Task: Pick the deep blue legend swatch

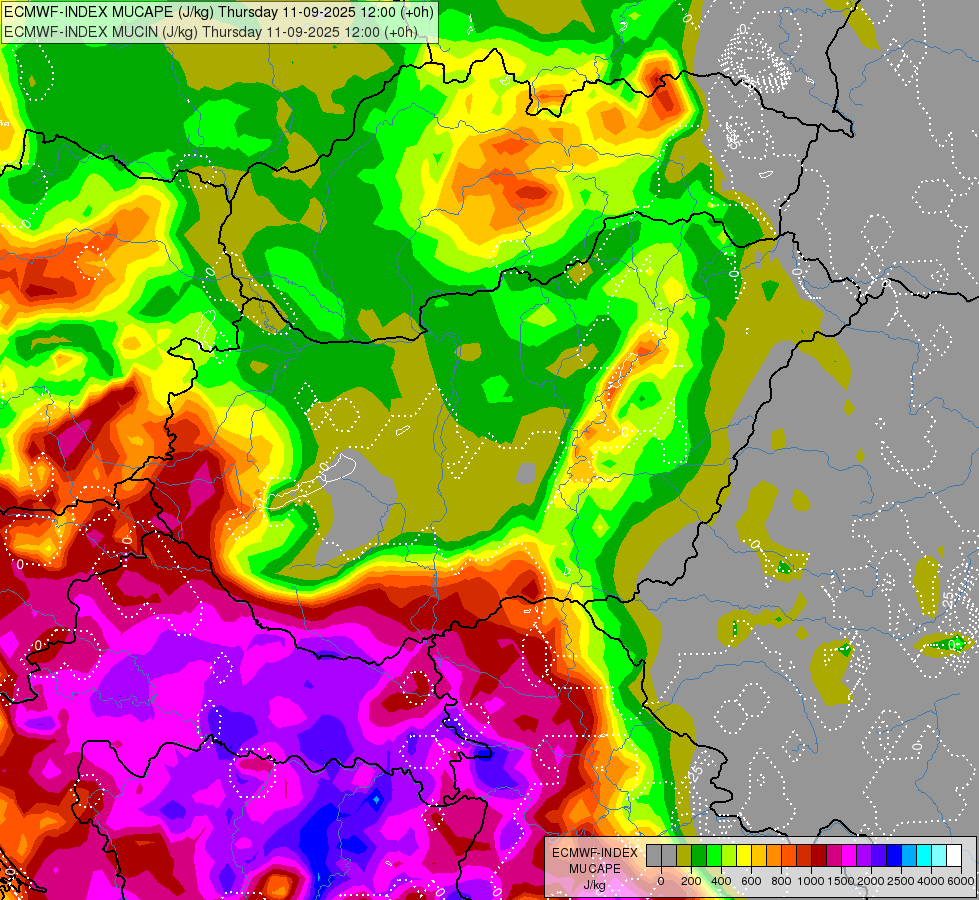Action: (894, 855)
